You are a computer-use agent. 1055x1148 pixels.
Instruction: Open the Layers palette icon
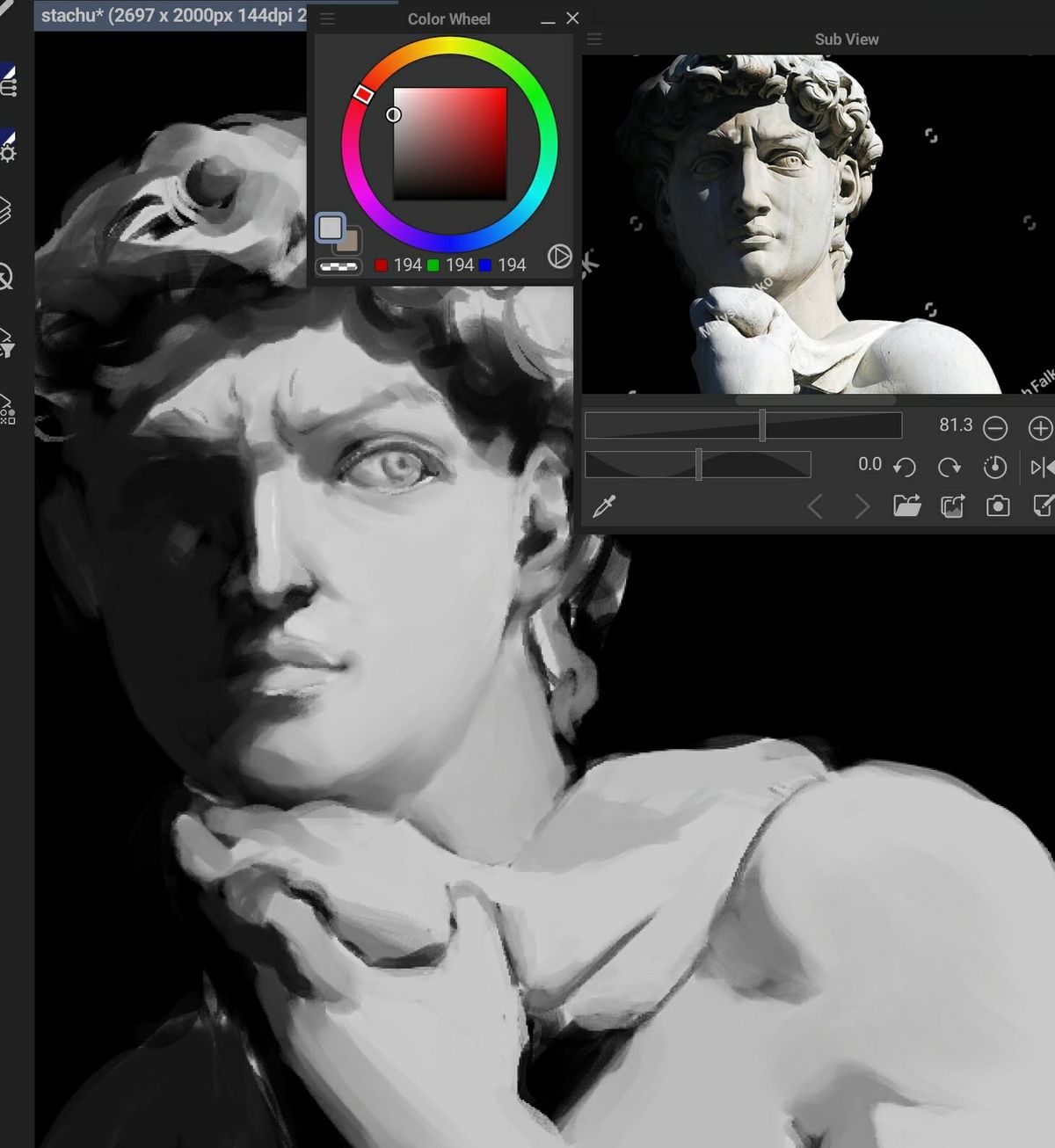(x=5, y=211)
